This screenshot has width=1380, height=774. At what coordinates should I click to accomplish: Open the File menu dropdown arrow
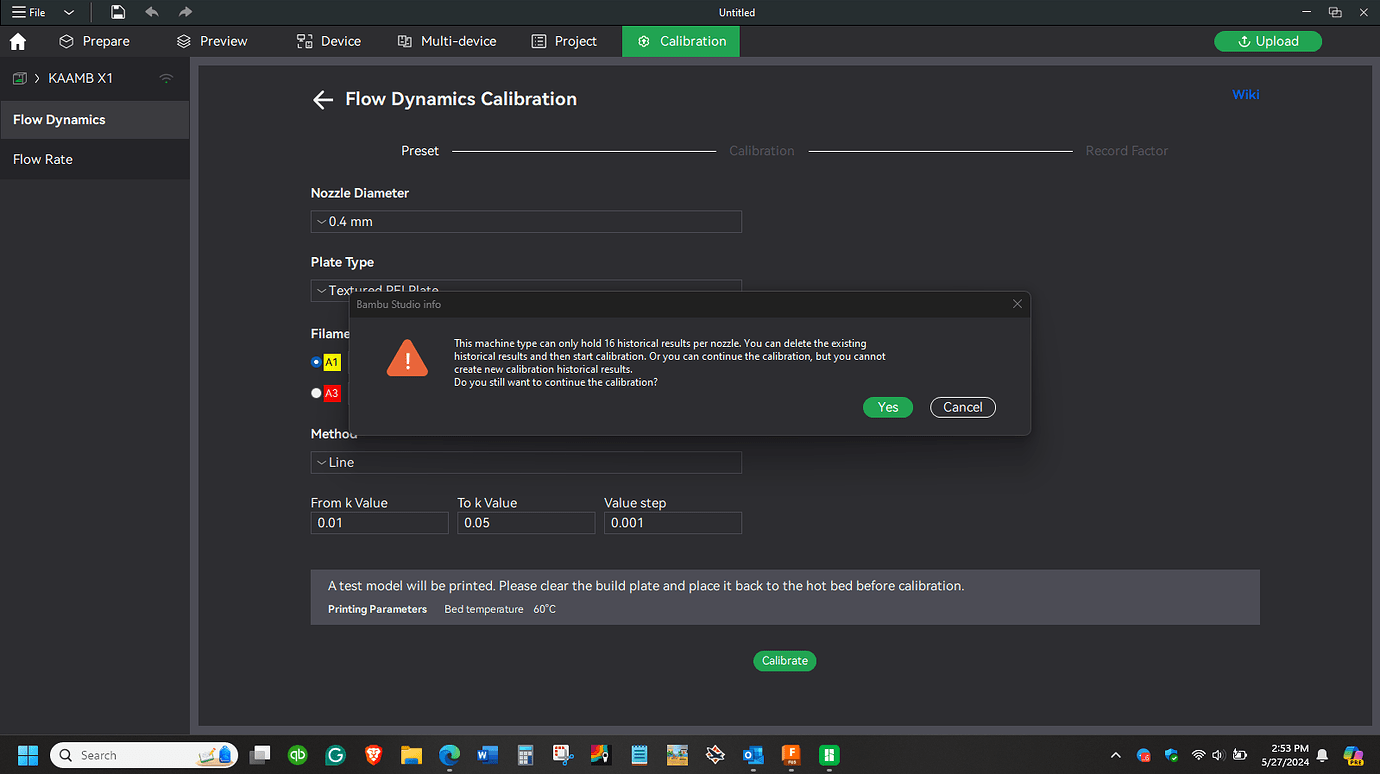point(69,13)
